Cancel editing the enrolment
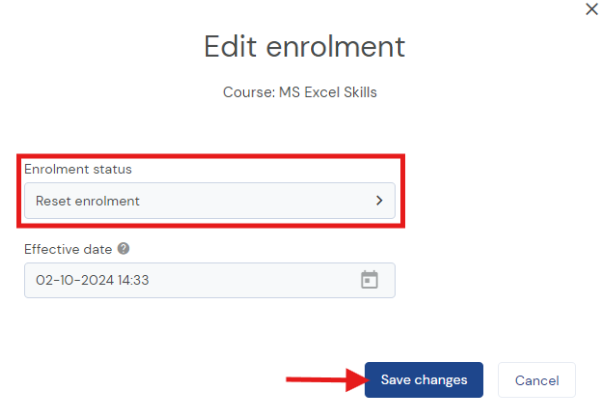609x409 pixels. click(x=537, y=380)
